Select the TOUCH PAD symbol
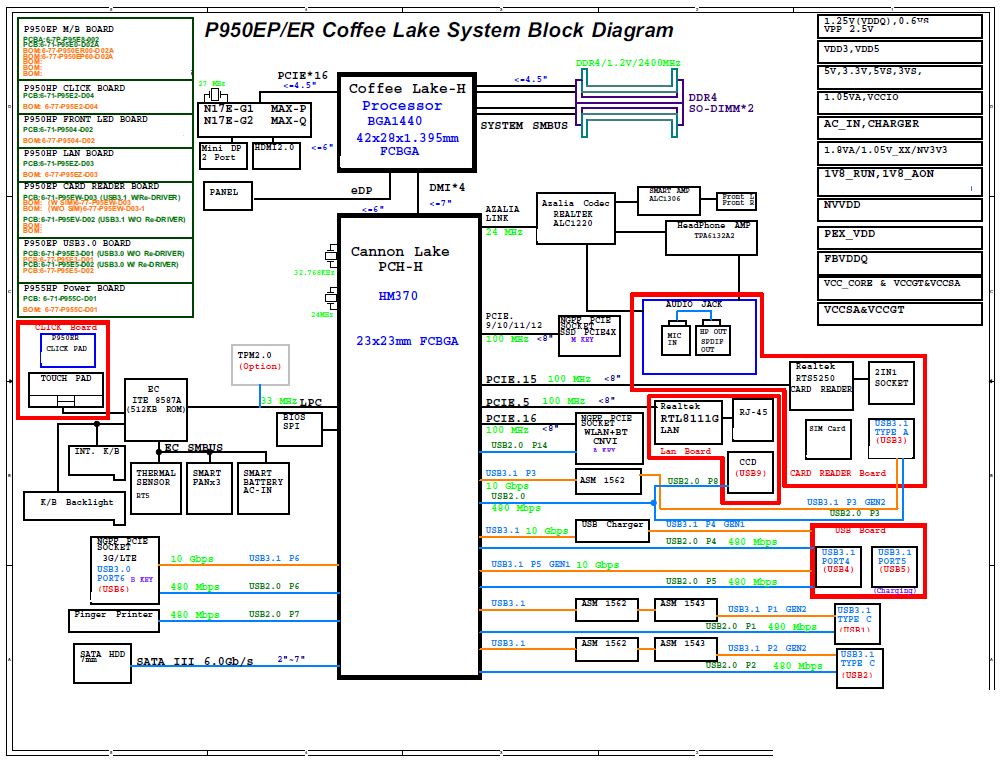 pos(66,390)
